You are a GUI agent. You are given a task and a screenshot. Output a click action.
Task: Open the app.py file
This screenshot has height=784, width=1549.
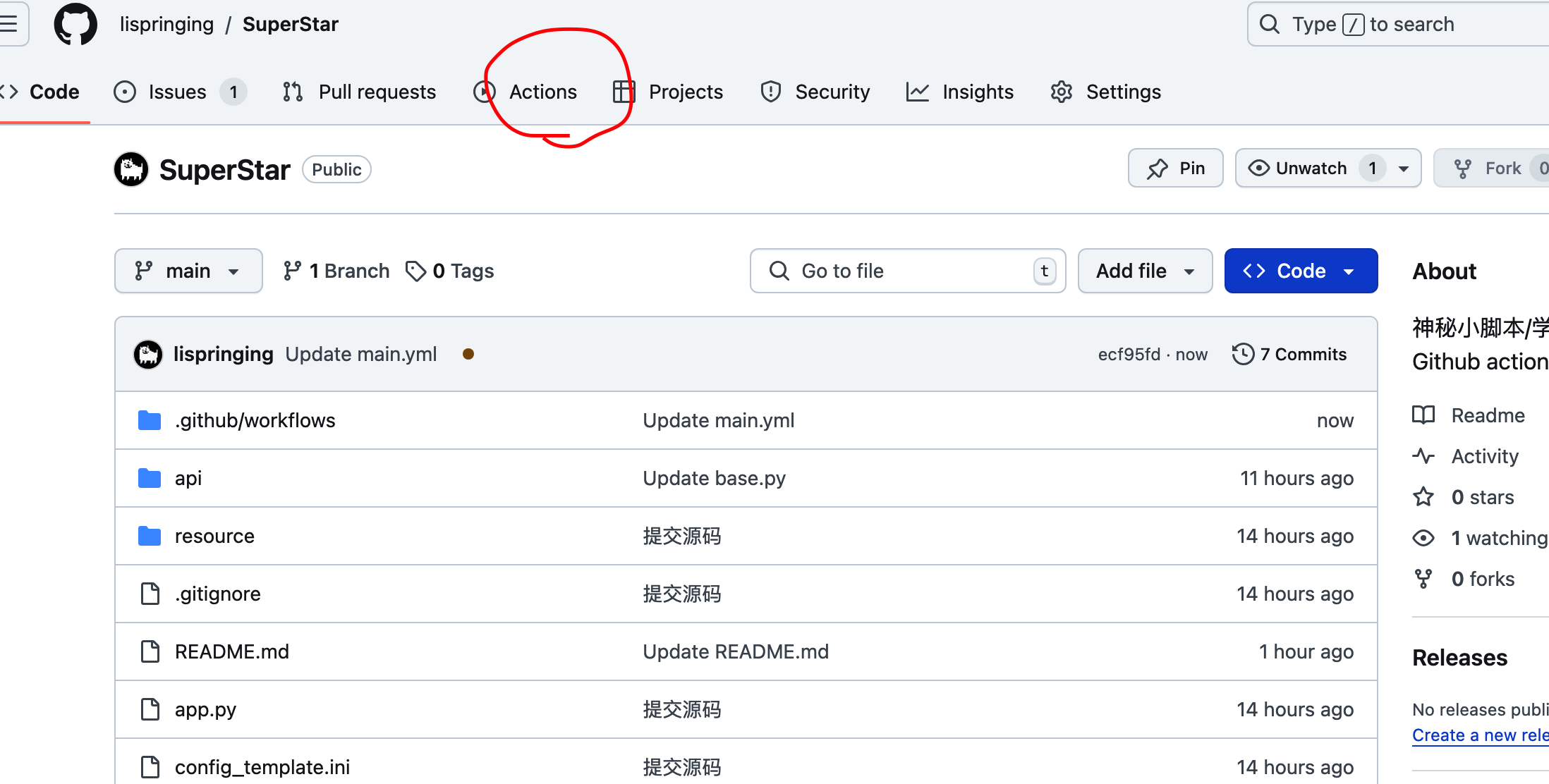click(206, 709)
